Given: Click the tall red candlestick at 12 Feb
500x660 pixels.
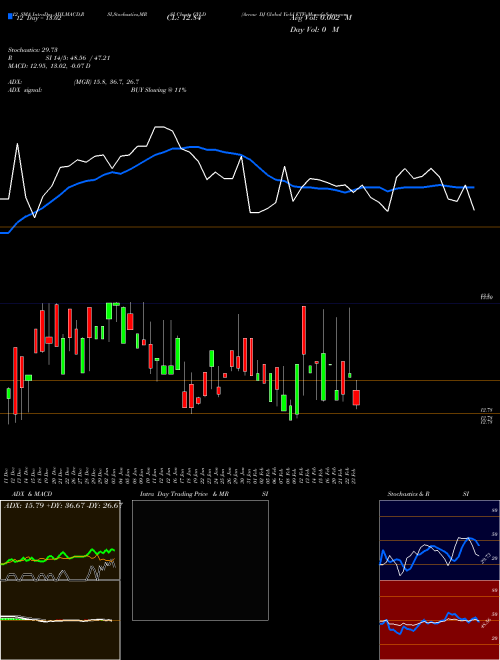Looking at the screenshot, I should point(303,330).
